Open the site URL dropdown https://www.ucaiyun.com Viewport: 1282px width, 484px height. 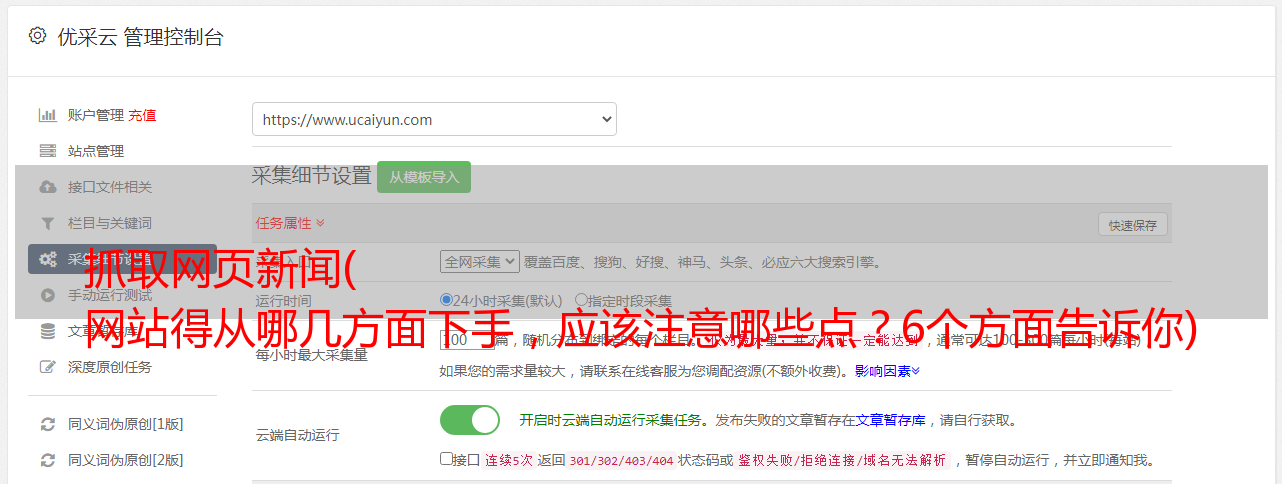(434, 119)
